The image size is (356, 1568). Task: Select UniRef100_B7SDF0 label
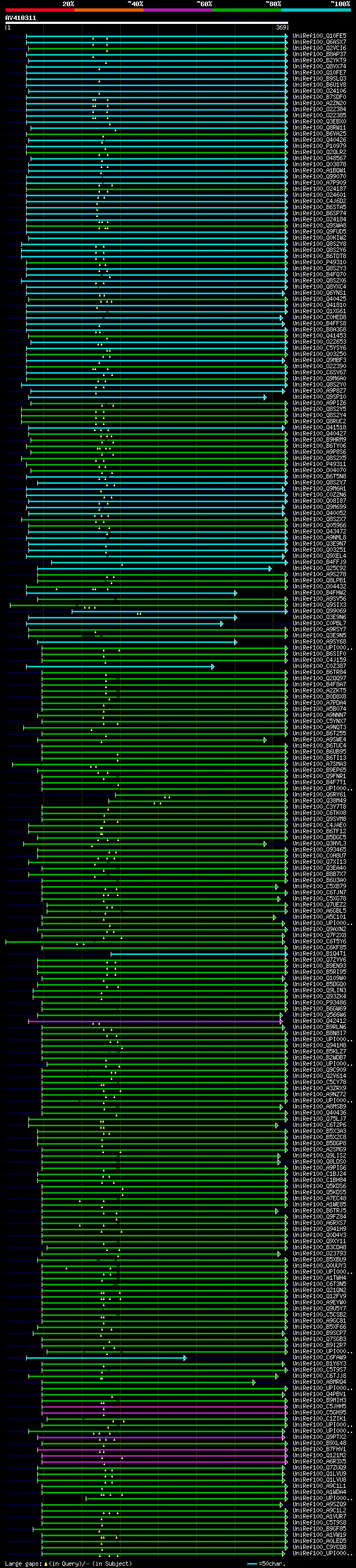[x=319, y=97]
